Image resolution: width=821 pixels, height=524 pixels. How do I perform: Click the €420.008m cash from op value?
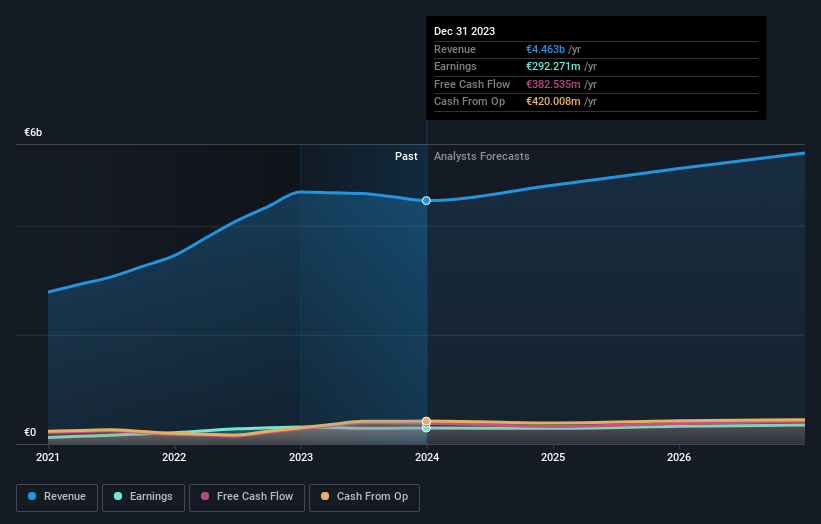coord(553,102)
